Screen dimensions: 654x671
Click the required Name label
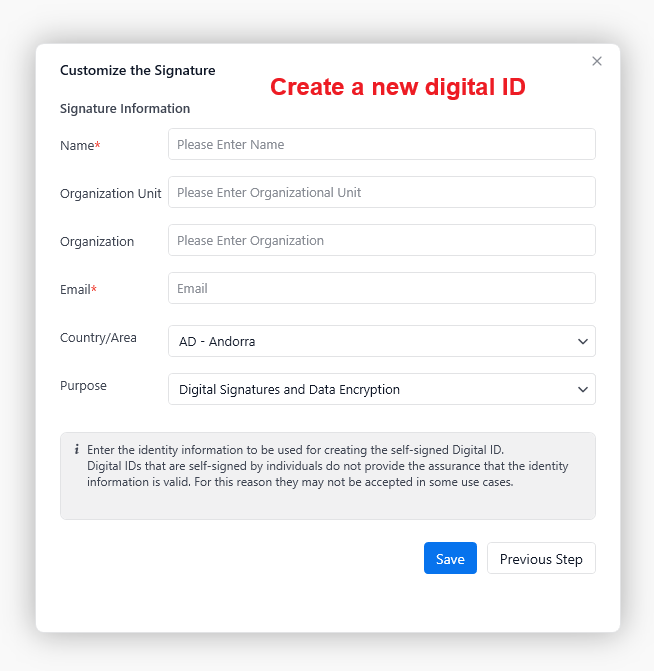[x=80, y=146]
